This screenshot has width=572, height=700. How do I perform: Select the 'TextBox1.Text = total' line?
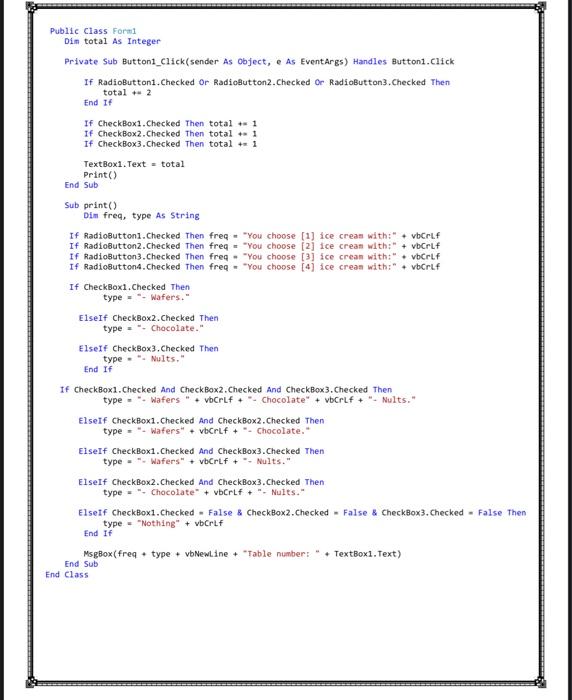pyautogui.click(x=134, y=164)
